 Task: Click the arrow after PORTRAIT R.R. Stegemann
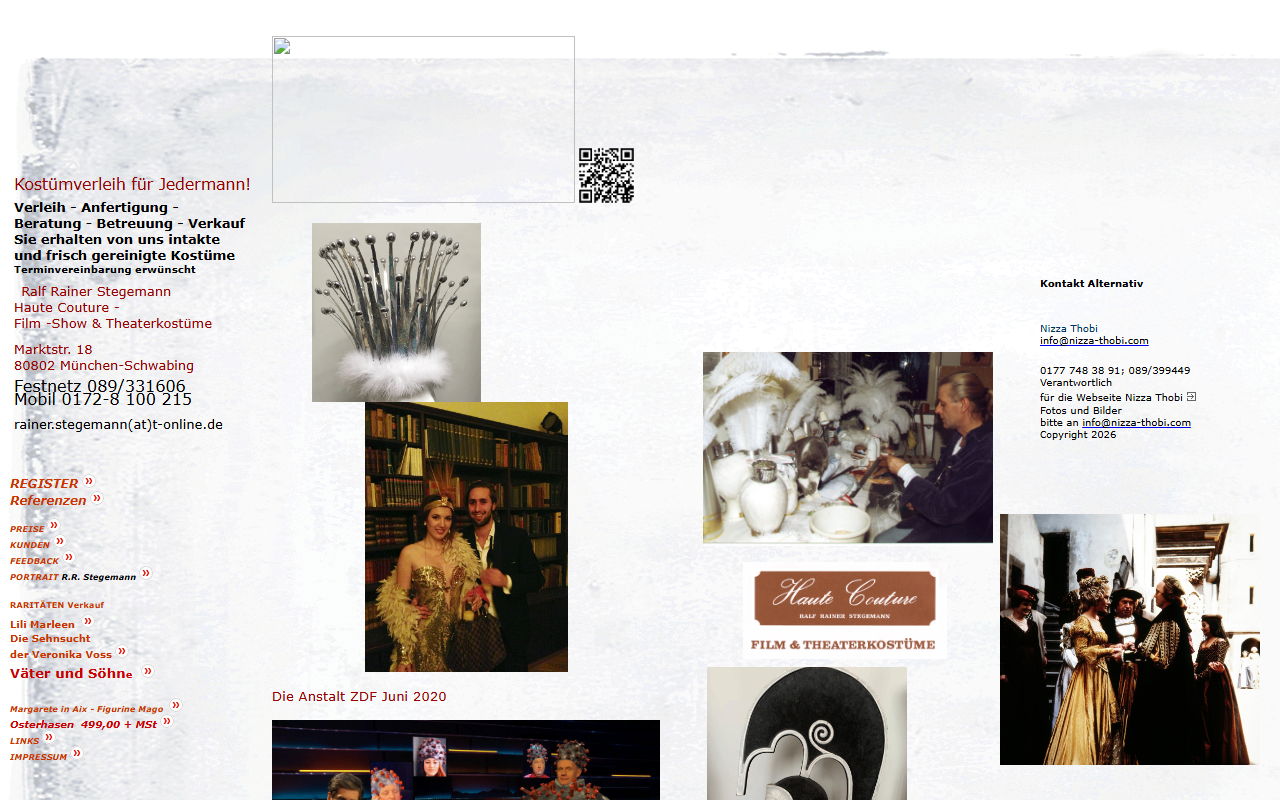(x=146, y=574)
